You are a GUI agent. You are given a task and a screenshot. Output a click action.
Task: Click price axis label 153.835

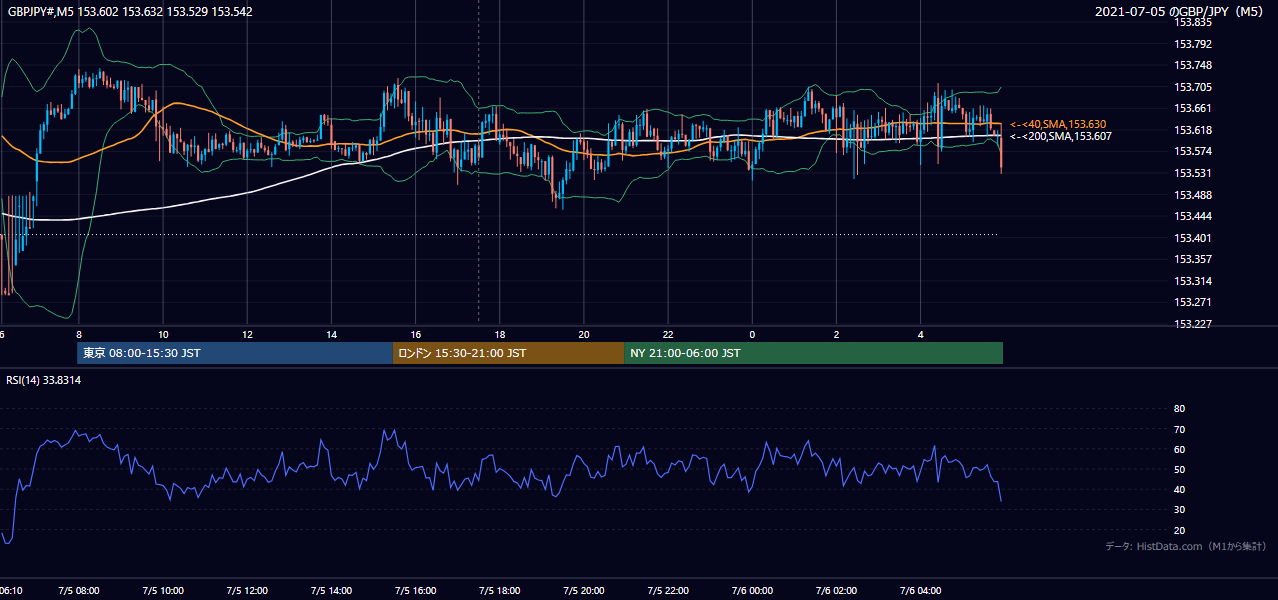click(x=1193, y=22)
